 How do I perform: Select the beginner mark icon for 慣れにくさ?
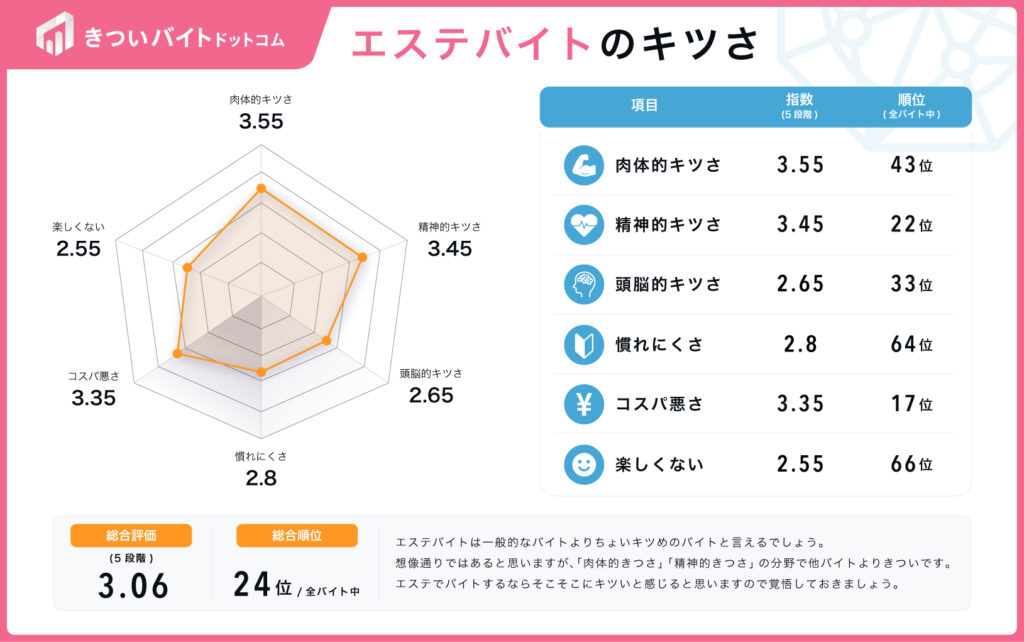point(583,344)
